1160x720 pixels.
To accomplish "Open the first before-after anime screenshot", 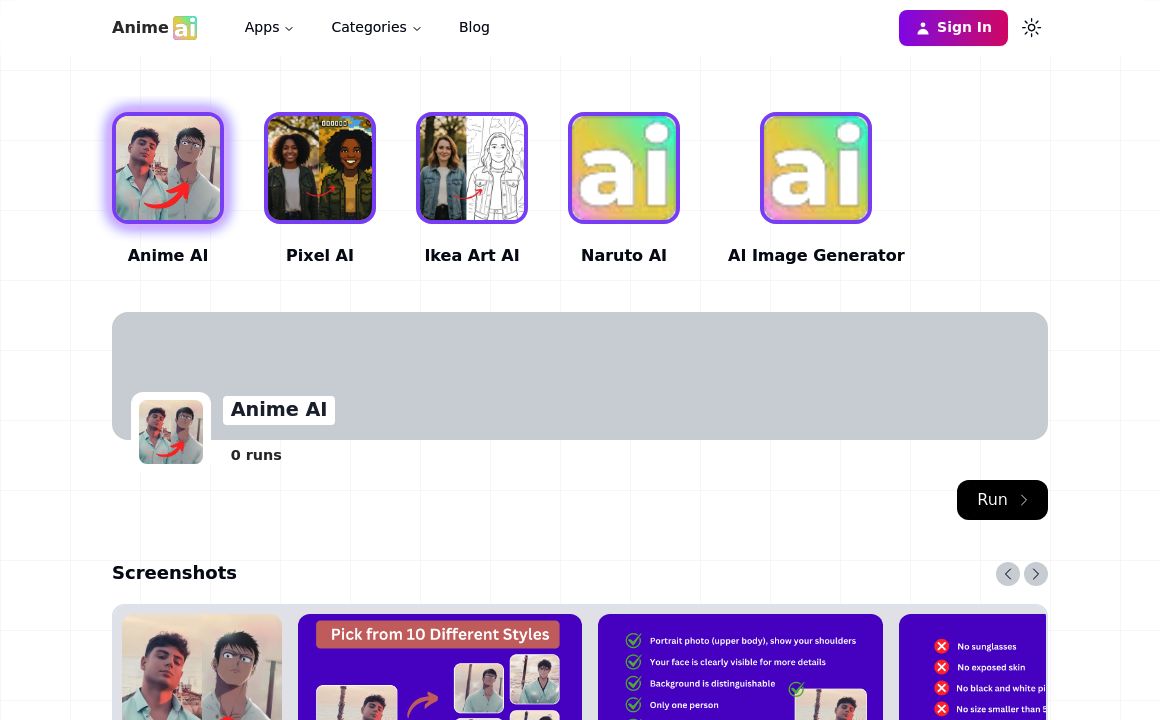I will point(202,667).
